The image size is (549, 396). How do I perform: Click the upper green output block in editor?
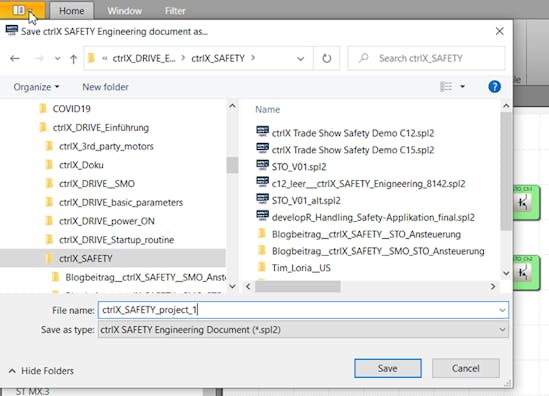point(526,203)
